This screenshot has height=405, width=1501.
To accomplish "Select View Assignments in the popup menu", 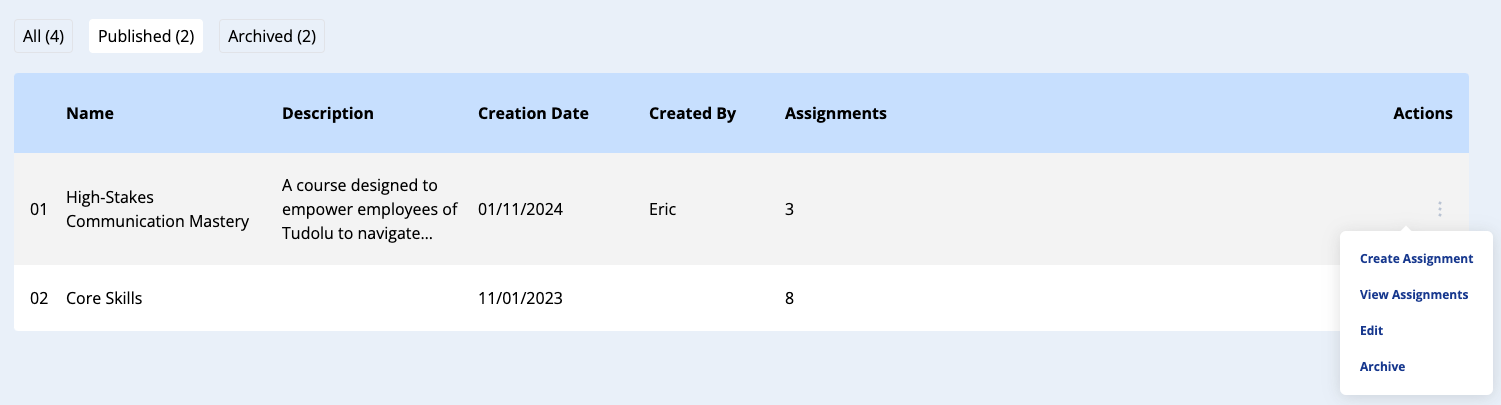I will [x=1413, y=295].
